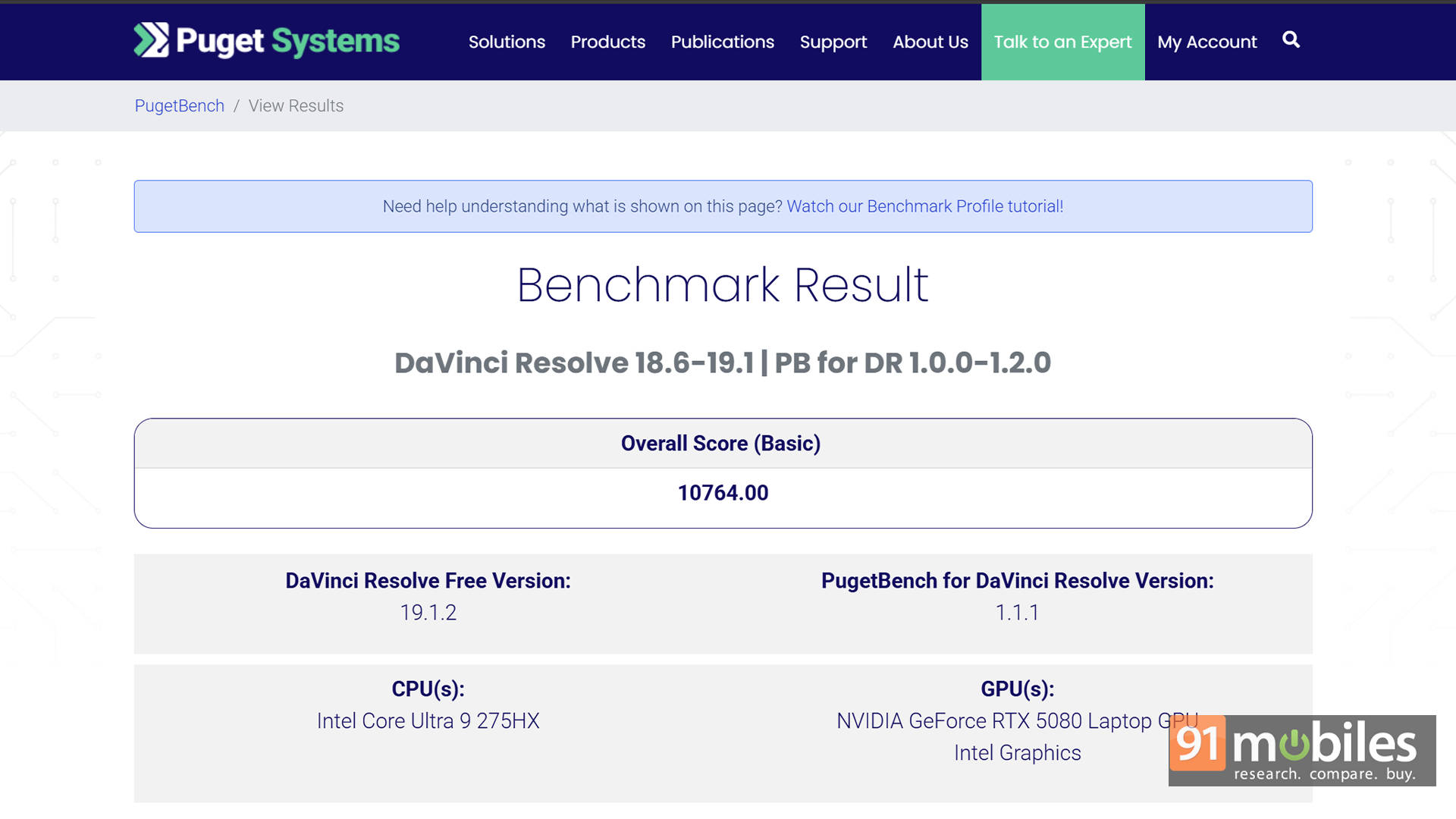Click the View Results breadcrumb text

[x=296, y=105]
